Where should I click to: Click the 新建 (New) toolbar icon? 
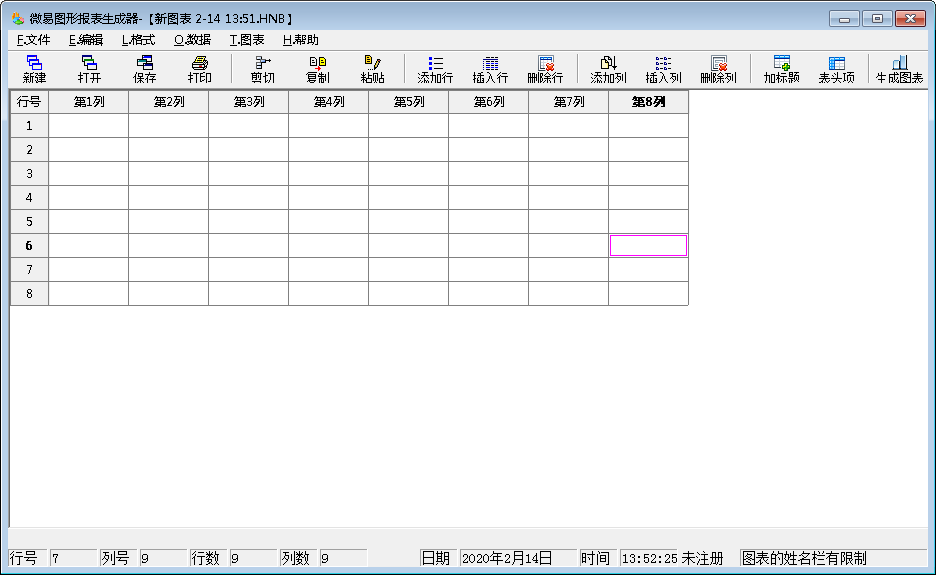click(34, 69)
